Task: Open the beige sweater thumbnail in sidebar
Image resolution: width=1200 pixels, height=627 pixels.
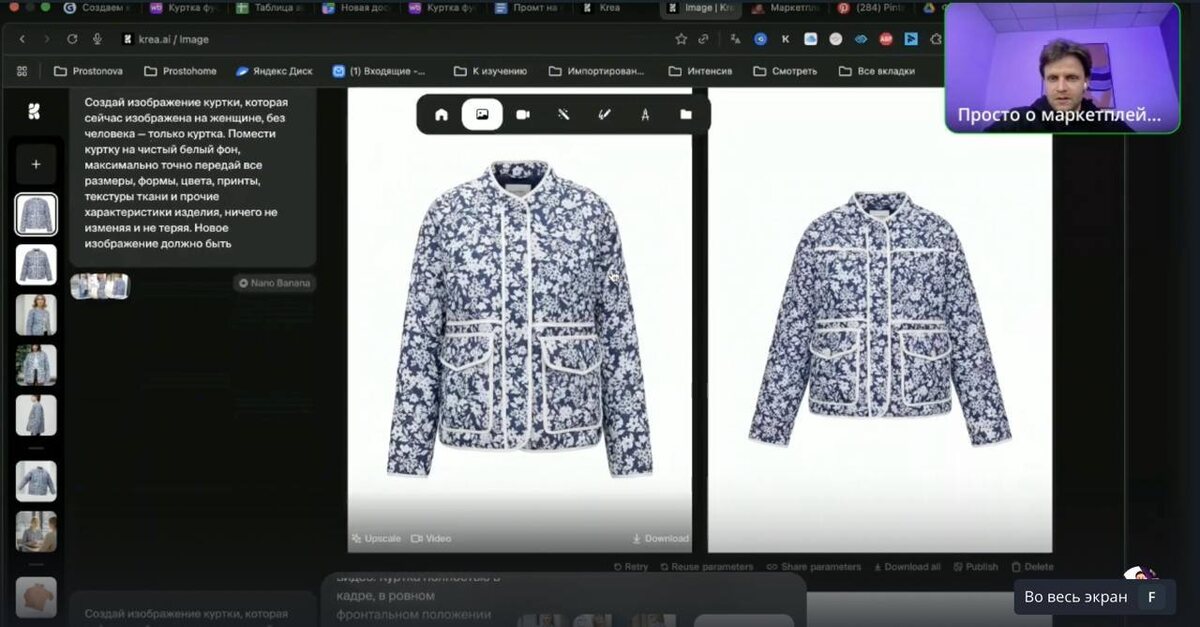Action: [x=36, y=597]
